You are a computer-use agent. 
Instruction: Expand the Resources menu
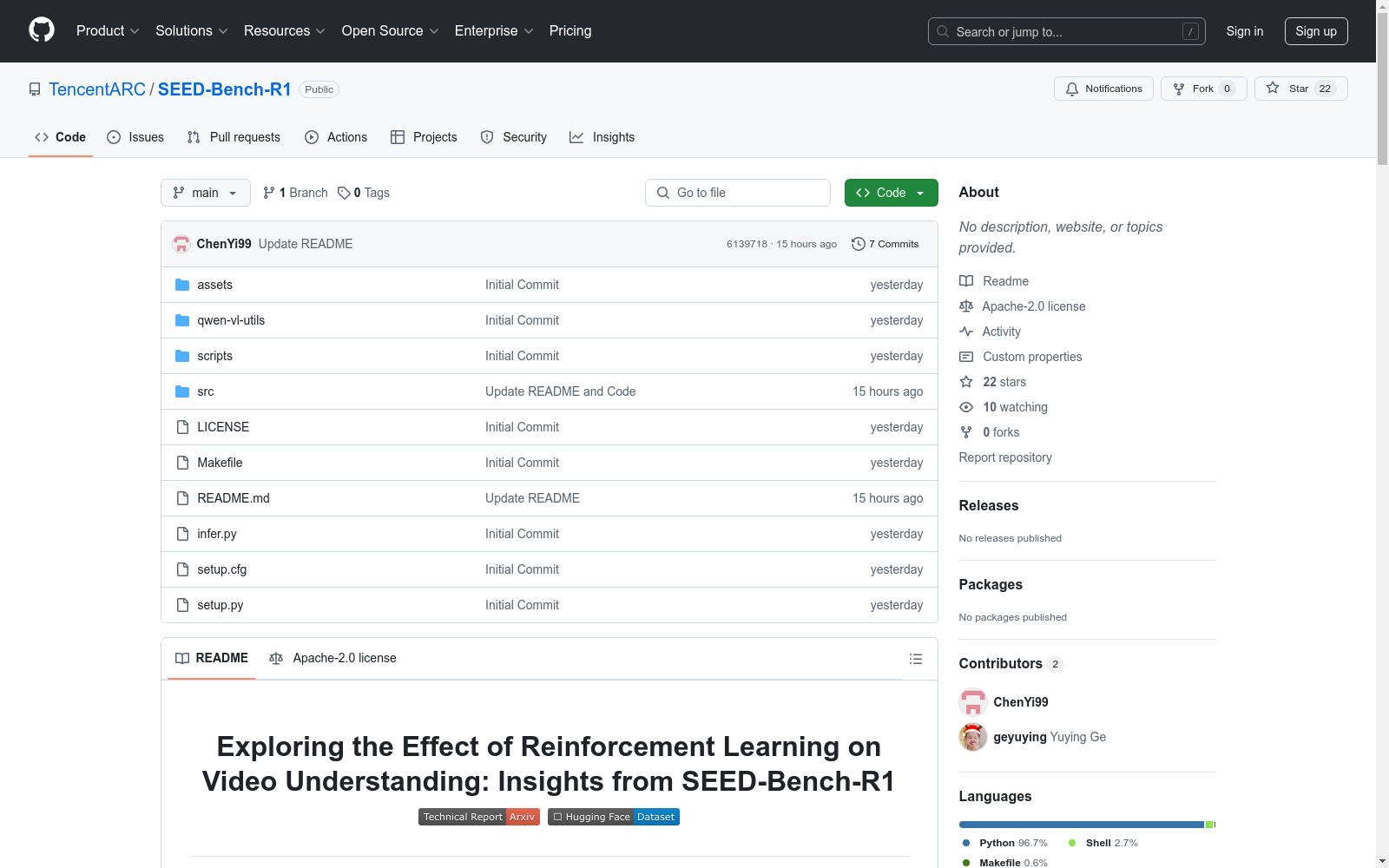click(284, 30)
